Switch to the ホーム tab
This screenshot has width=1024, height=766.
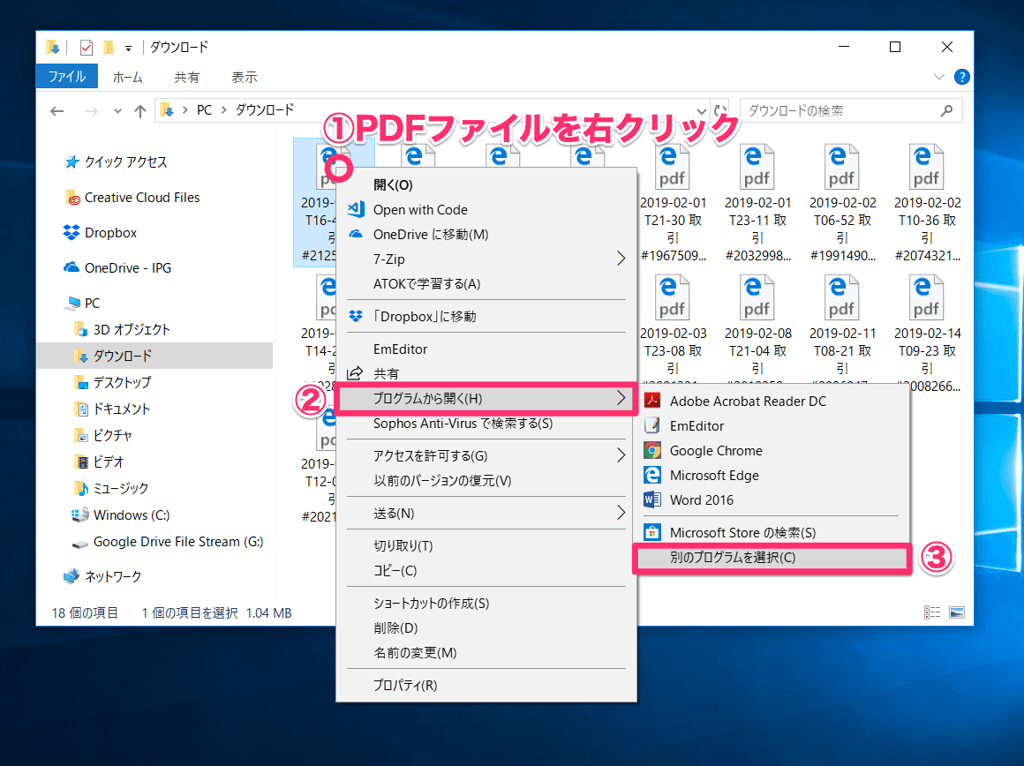pos(127,77)
